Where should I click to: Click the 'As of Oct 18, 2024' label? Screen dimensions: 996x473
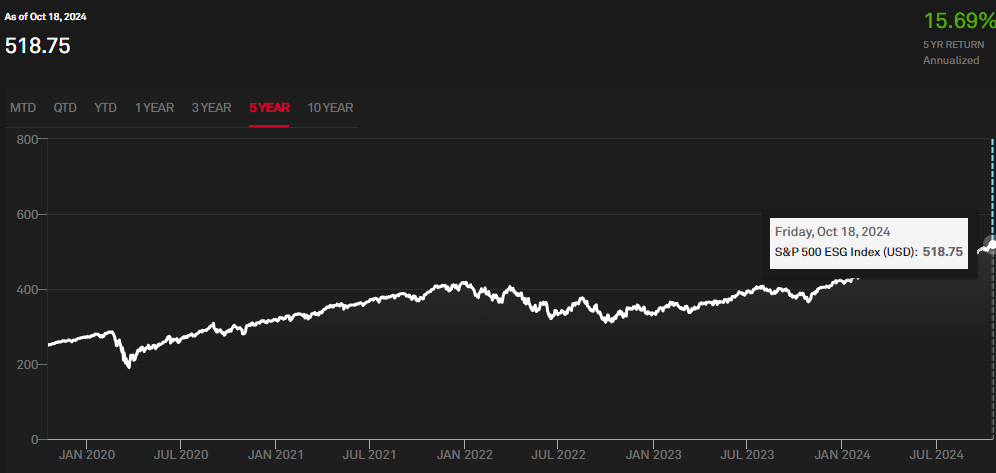click(46, 17)
